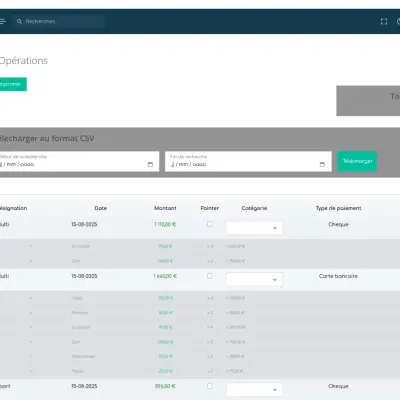Viewport: 400px width, 400px height.
Task: Click Carte bancaire payment type text
Action: pos(338,276)
